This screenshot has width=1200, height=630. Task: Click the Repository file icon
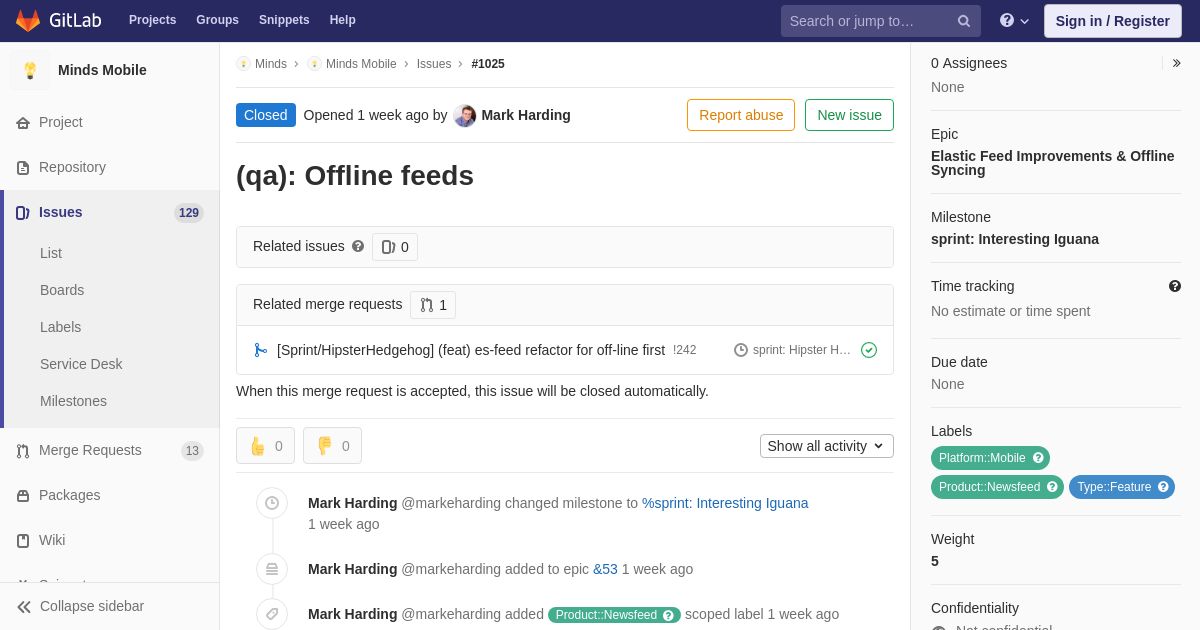click(23, 167)
